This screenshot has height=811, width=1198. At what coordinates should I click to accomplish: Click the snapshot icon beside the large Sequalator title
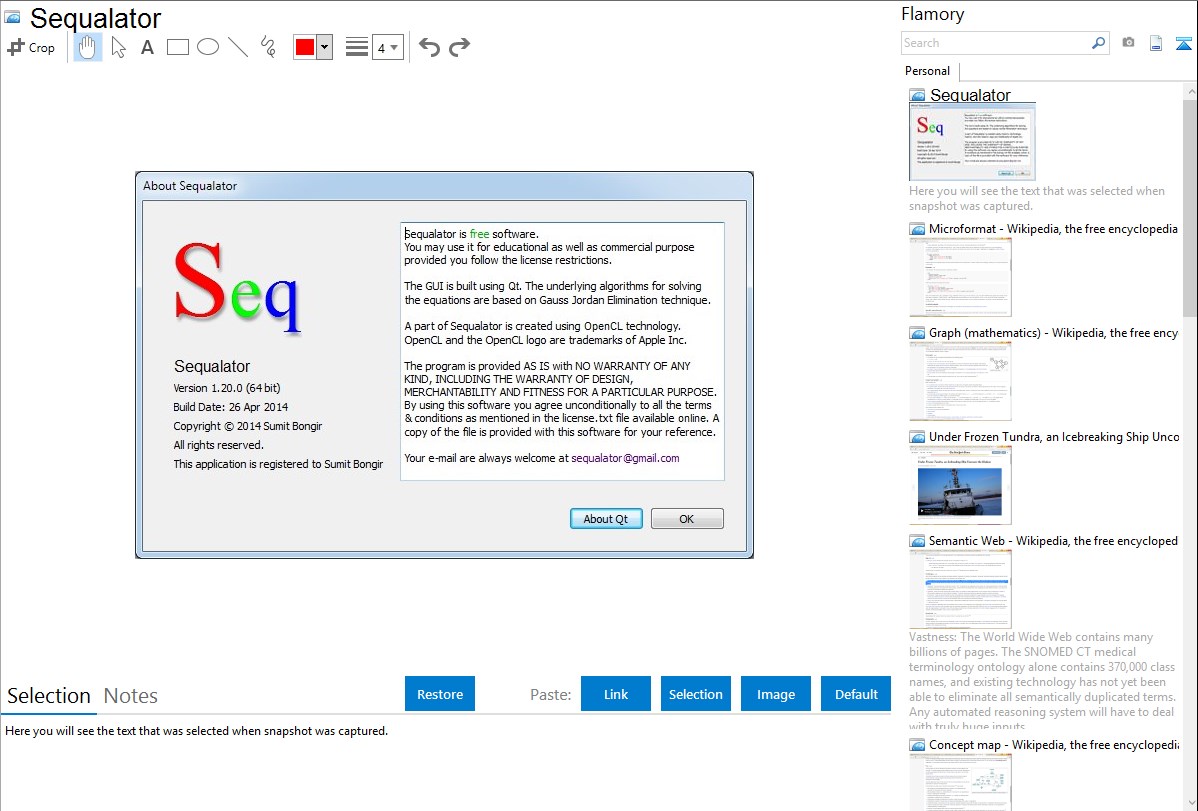(x=12, y=18)
